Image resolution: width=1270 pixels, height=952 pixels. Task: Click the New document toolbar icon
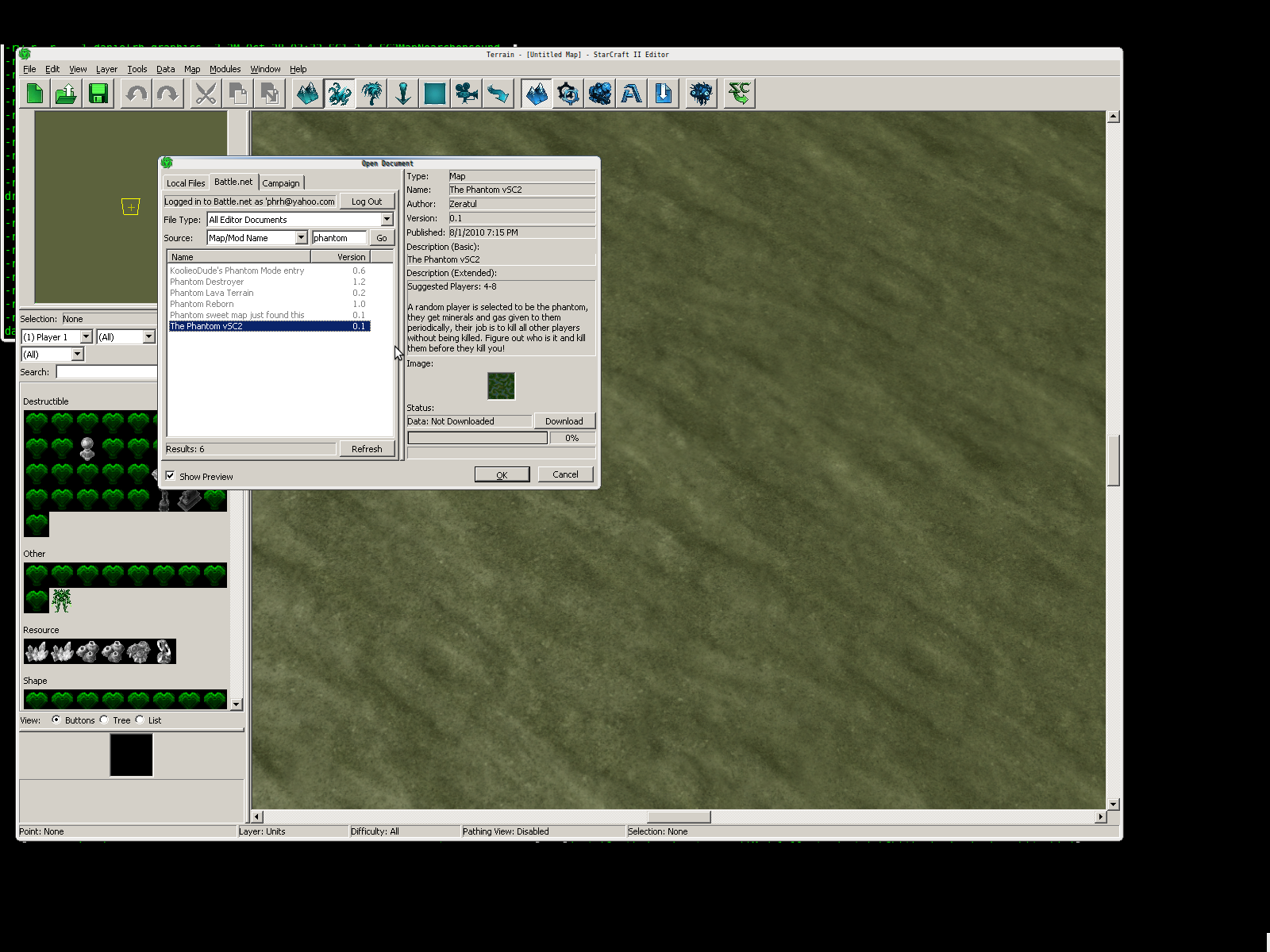coord(35,94)
